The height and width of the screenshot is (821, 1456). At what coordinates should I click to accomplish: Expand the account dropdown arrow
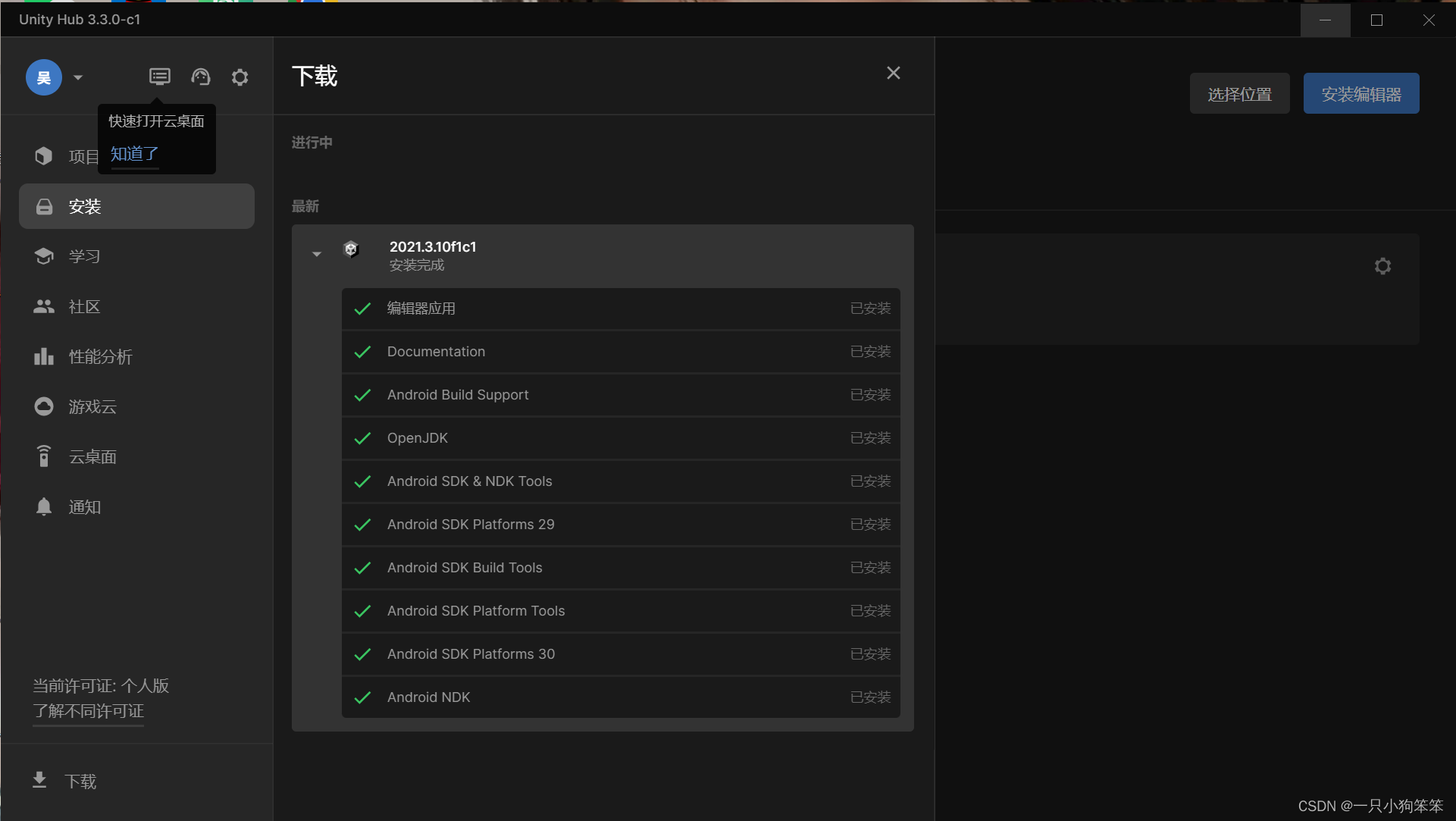[x=77, y=77]
